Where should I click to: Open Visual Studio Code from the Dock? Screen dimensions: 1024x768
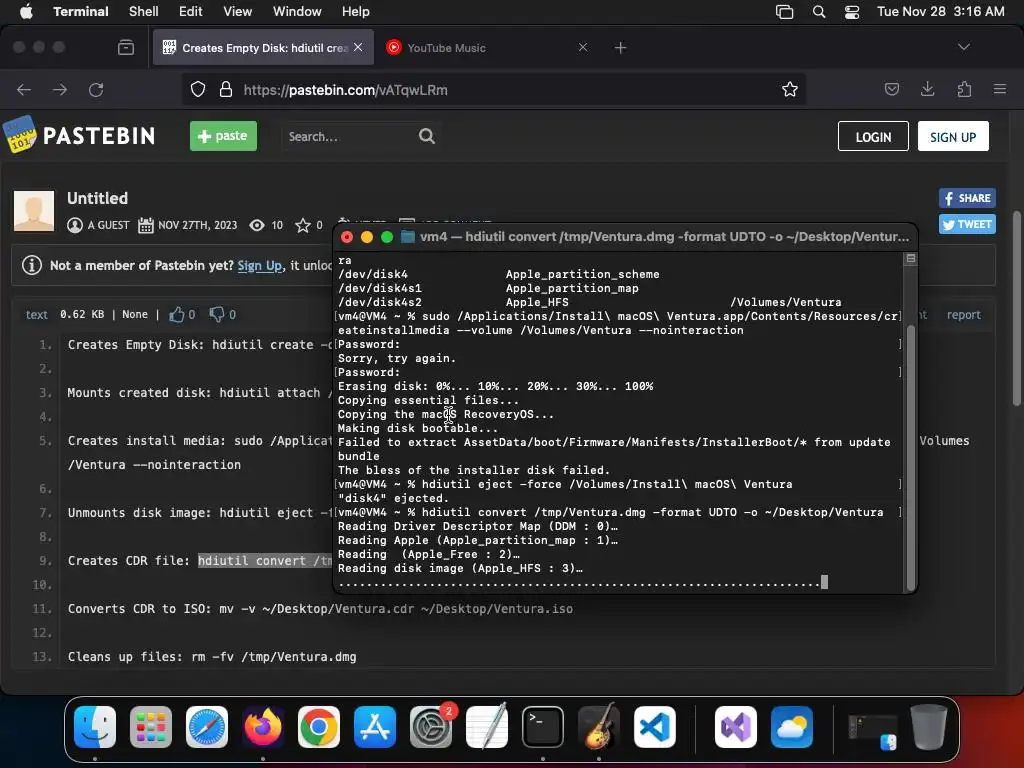point(654,727)
